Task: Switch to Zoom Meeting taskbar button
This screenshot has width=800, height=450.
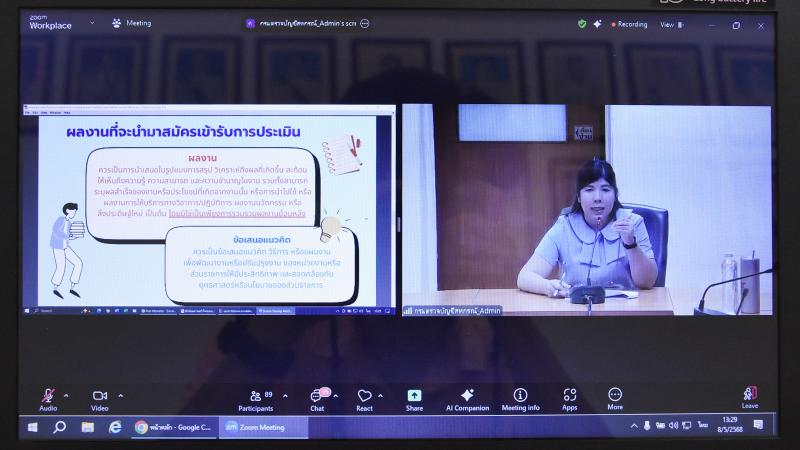Action: coord(263,427)
